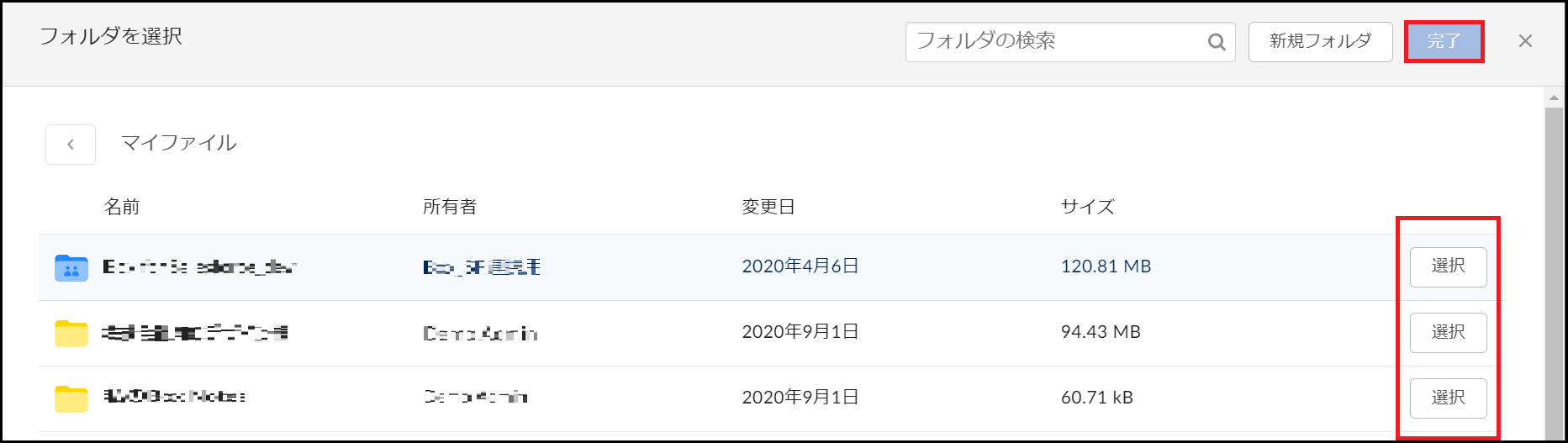Close the folder selection dialog
The width and height of the screenshot is (1568, 443).
tap(1525, 41)
